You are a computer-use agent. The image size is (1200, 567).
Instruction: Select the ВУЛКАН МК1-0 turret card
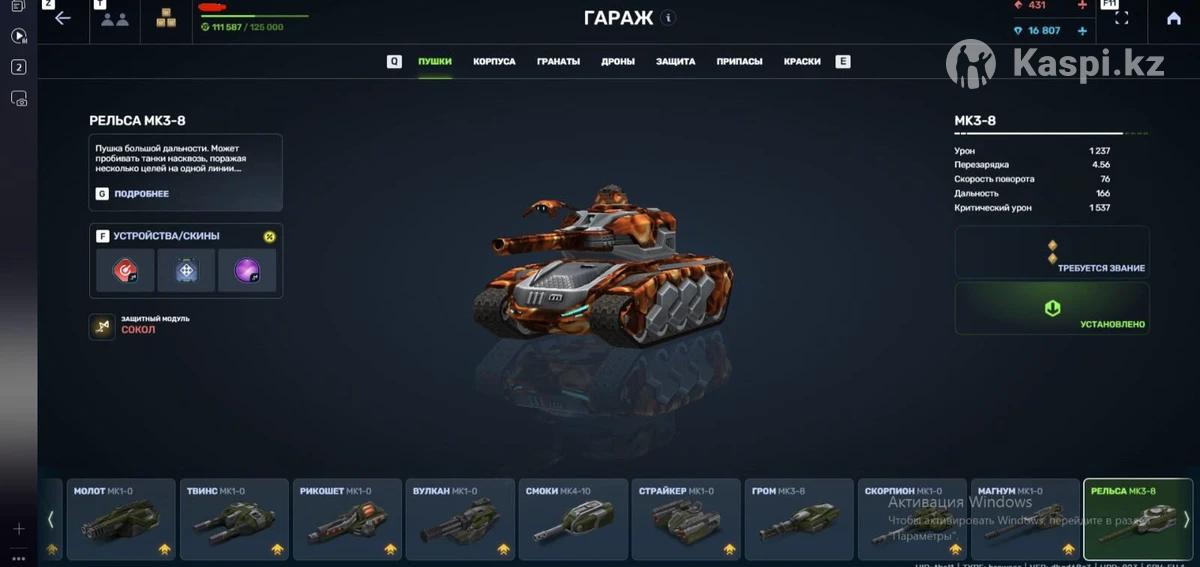[460, 519]
